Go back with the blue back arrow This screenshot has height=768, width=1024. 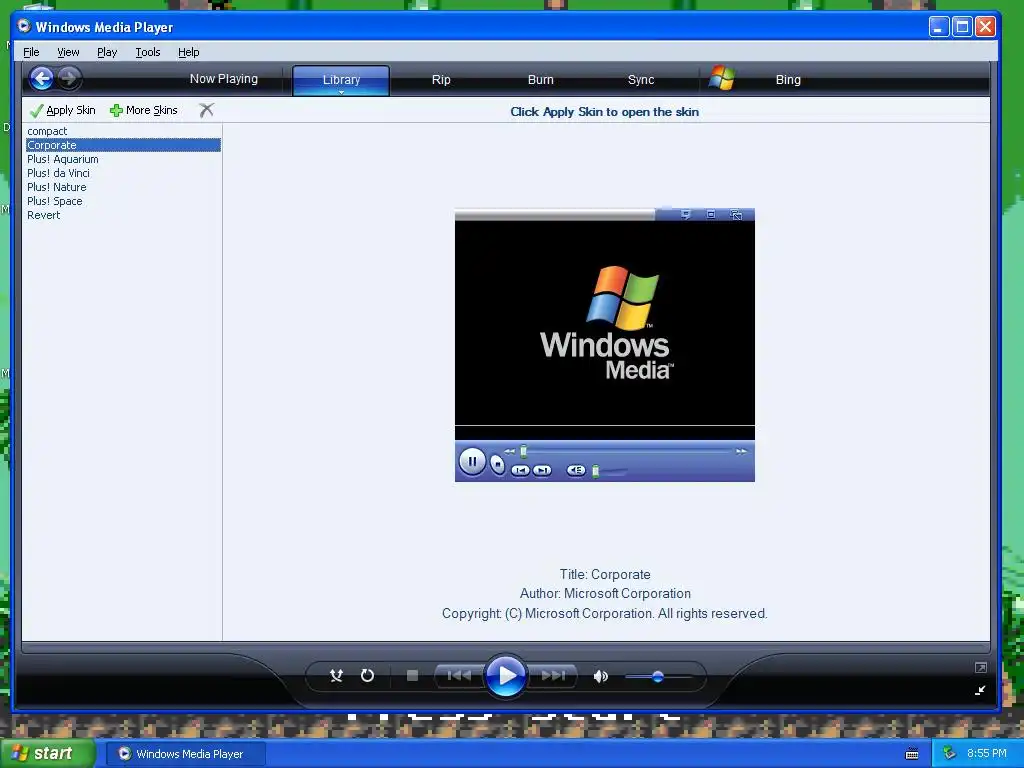pos(42,79)
